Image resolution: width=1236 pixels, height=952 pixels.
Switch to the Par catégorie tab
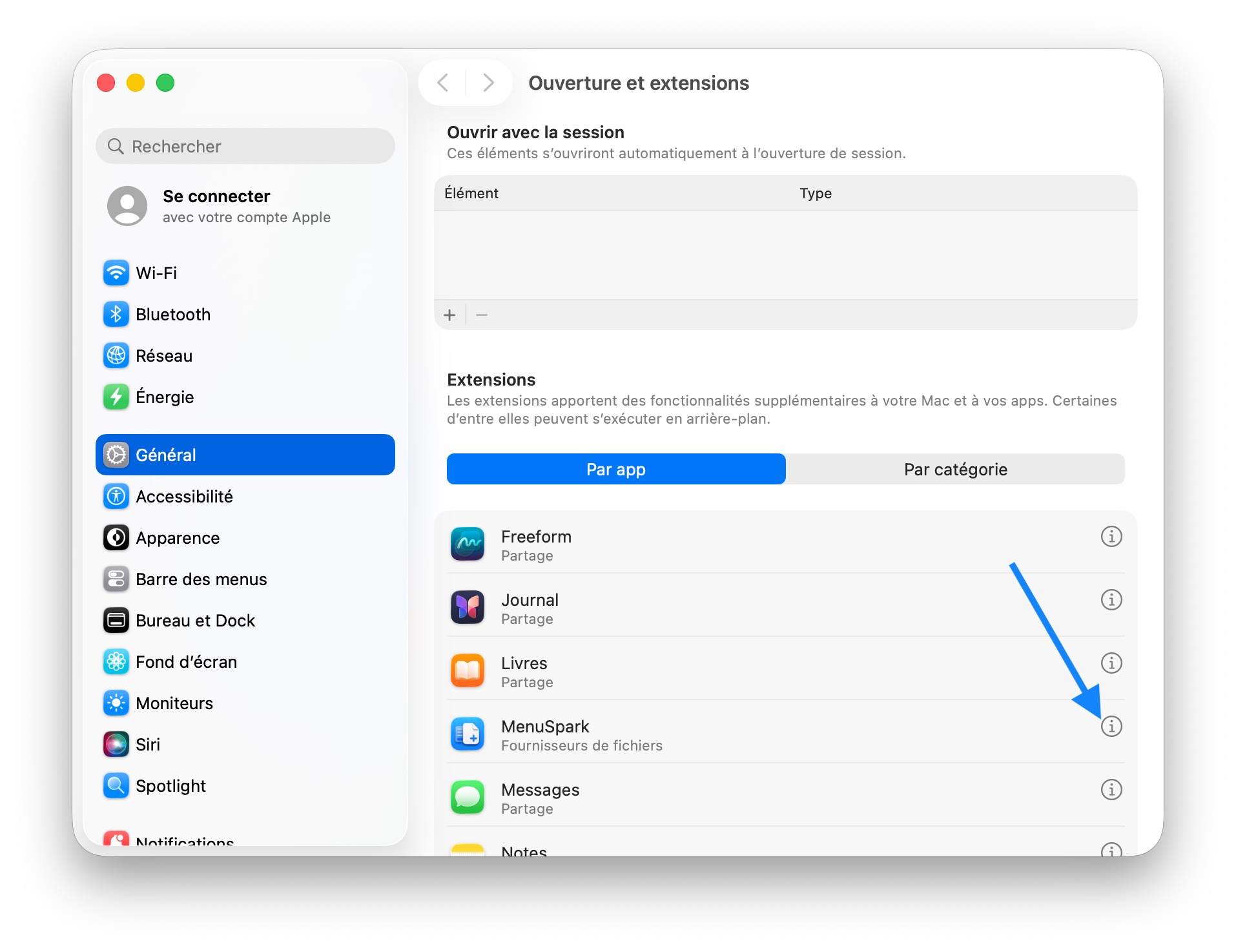[x=956, y=470]
